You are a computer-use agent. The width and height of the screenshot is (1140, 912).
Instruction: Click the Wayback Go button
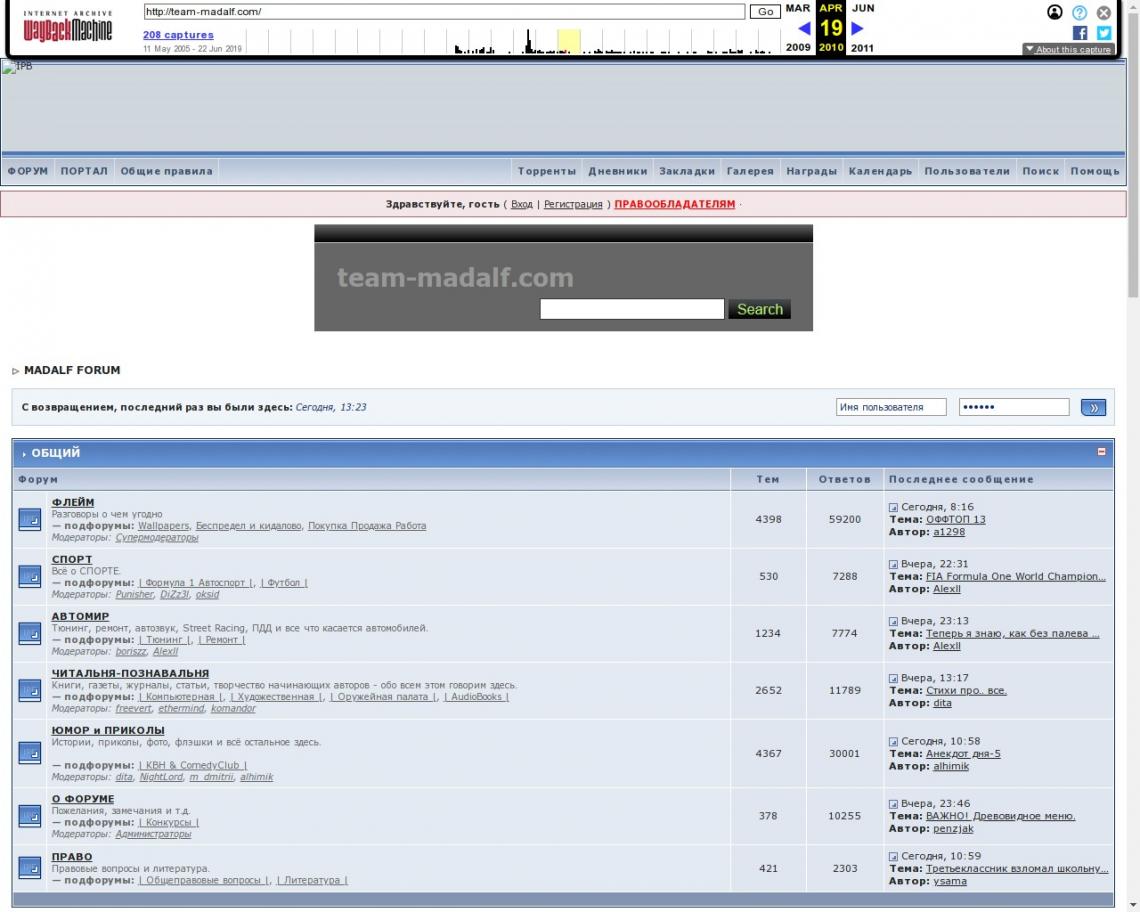pos(765,12)
